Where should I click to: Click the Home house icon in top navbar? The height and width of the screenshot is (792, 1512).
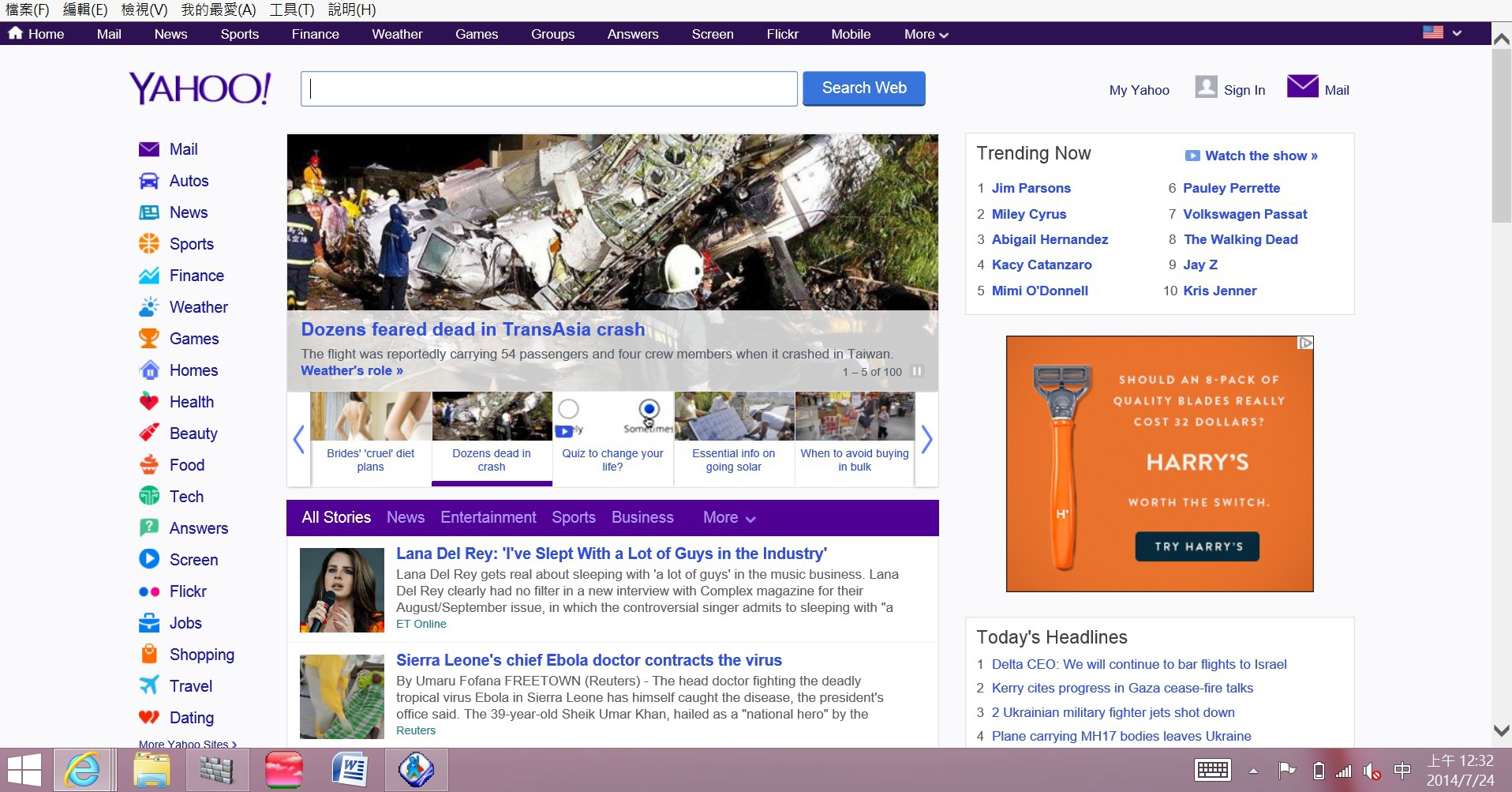tap(15, 33)
